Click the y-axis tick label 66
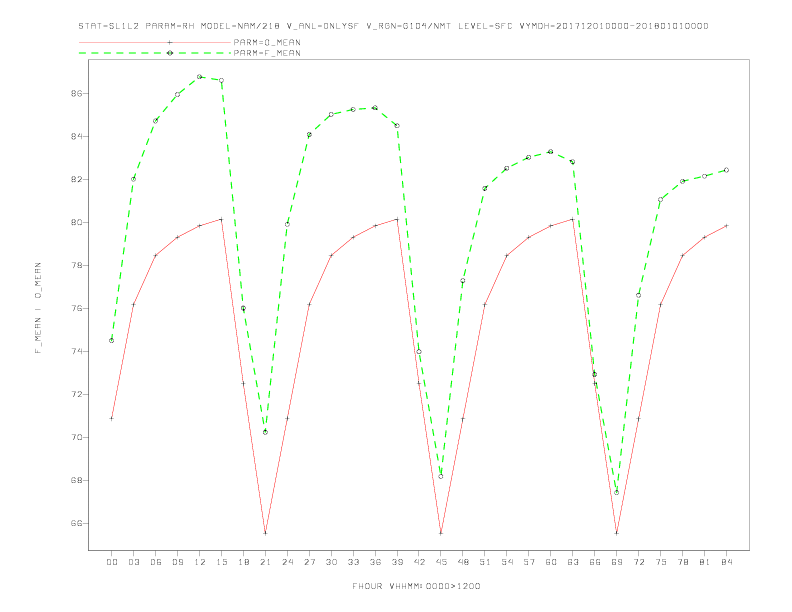 (77, 523)
